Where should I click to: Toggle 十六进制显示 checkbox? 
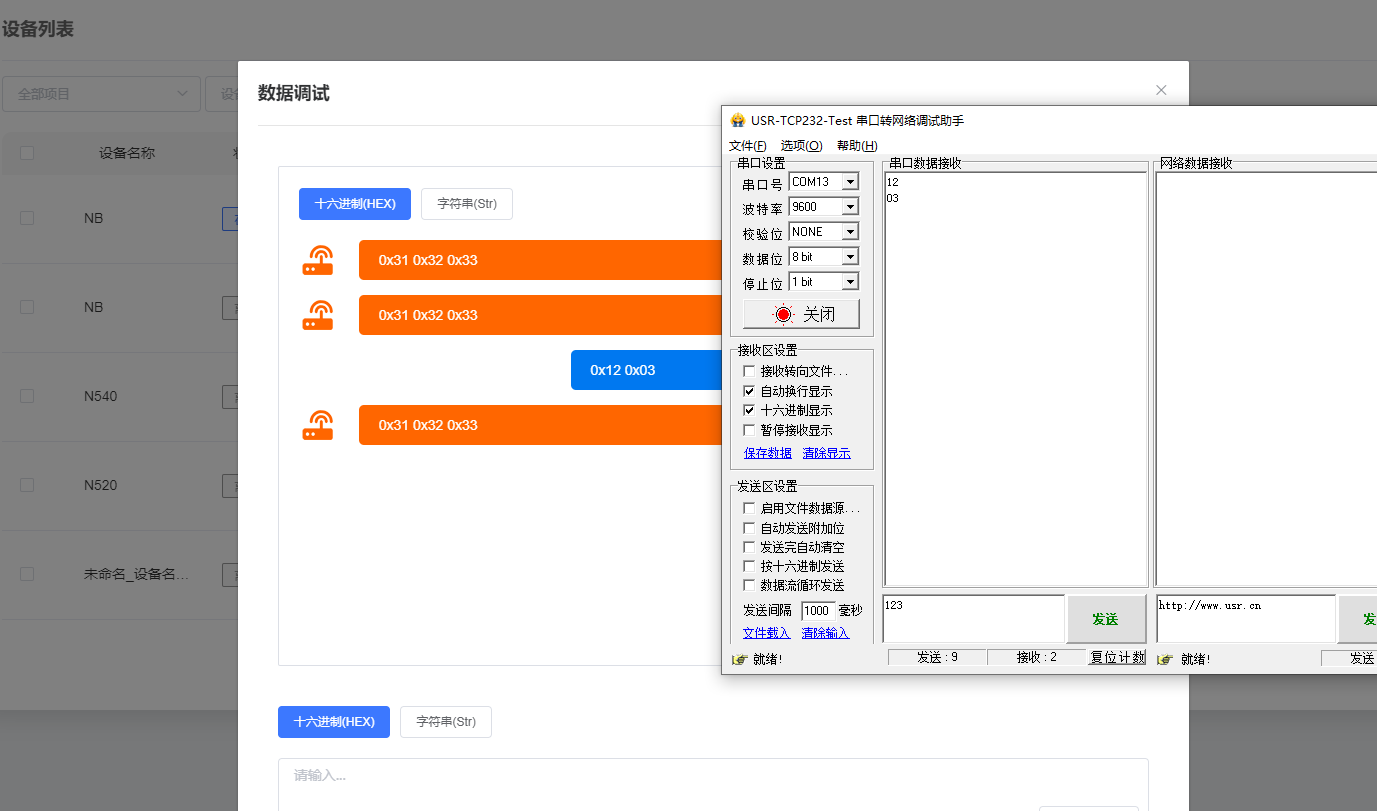tap(749, 410)
